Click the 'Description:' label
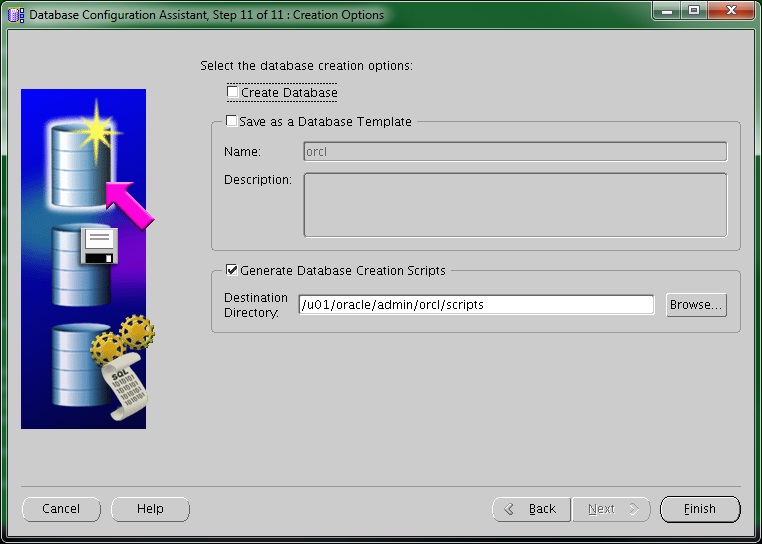The image size is (762, 544). point(258,180)
